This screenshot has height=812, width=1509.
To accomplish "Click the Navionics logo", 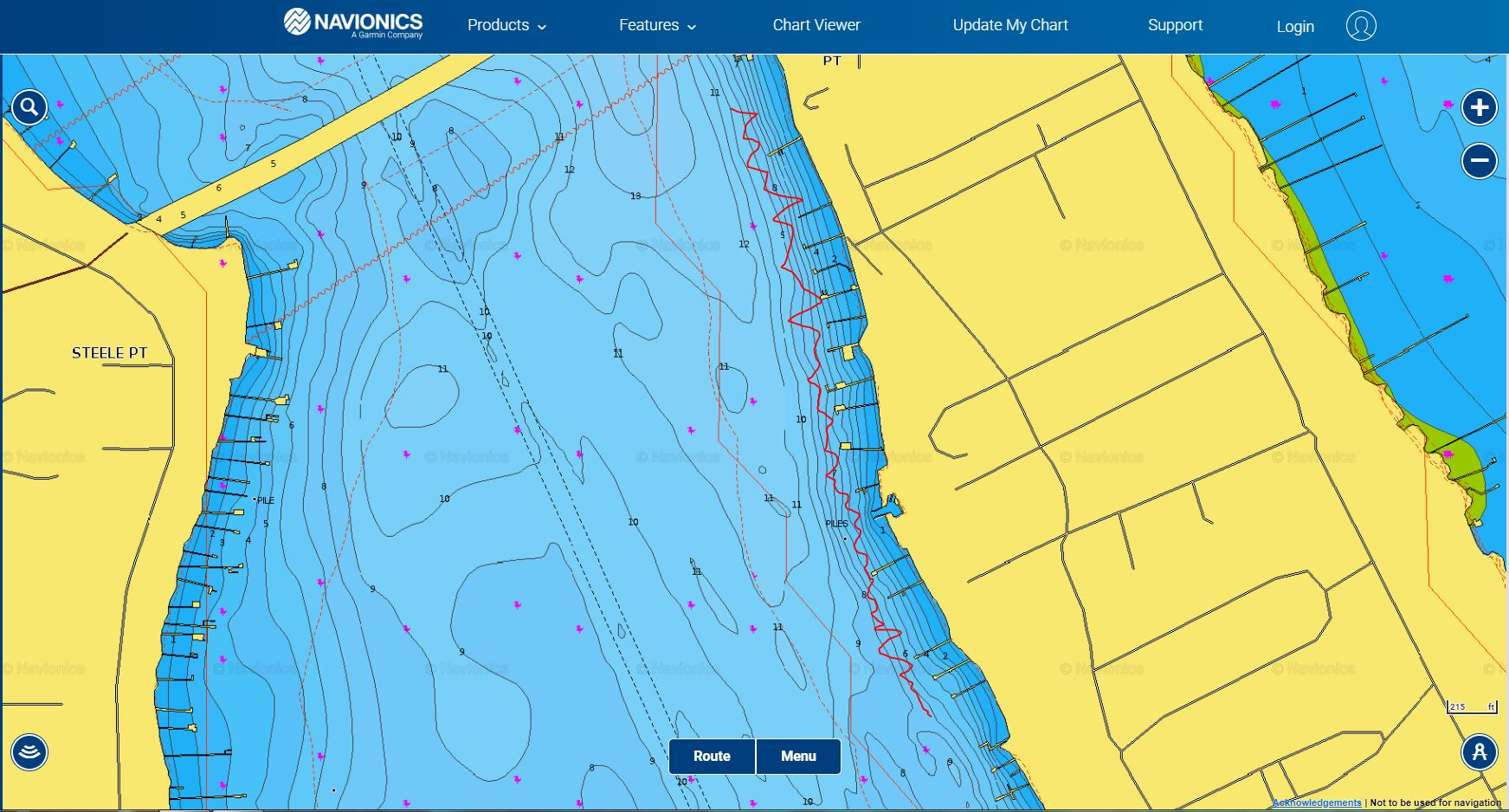I will [353, 23].
